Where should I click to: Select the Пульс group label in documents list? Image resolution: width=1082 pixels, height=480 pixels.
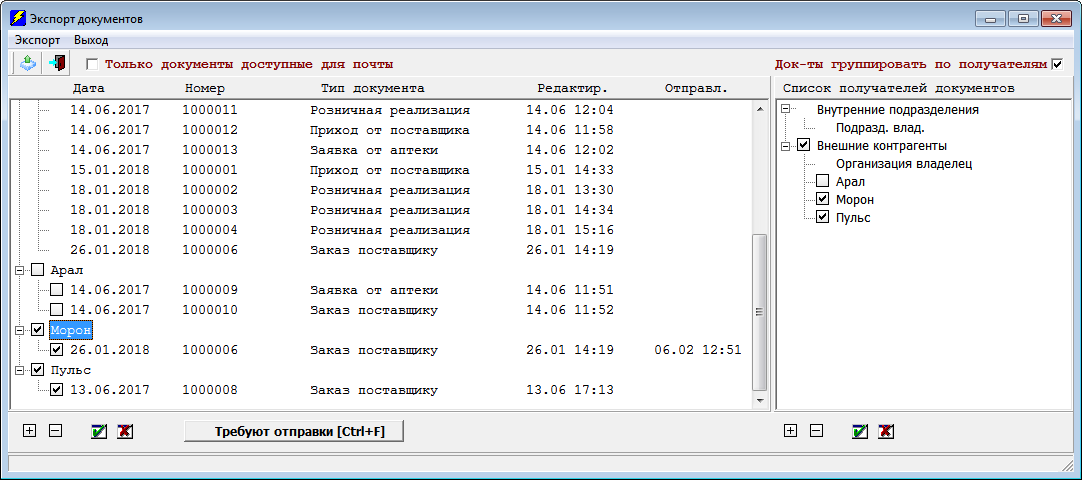(71, 370)
